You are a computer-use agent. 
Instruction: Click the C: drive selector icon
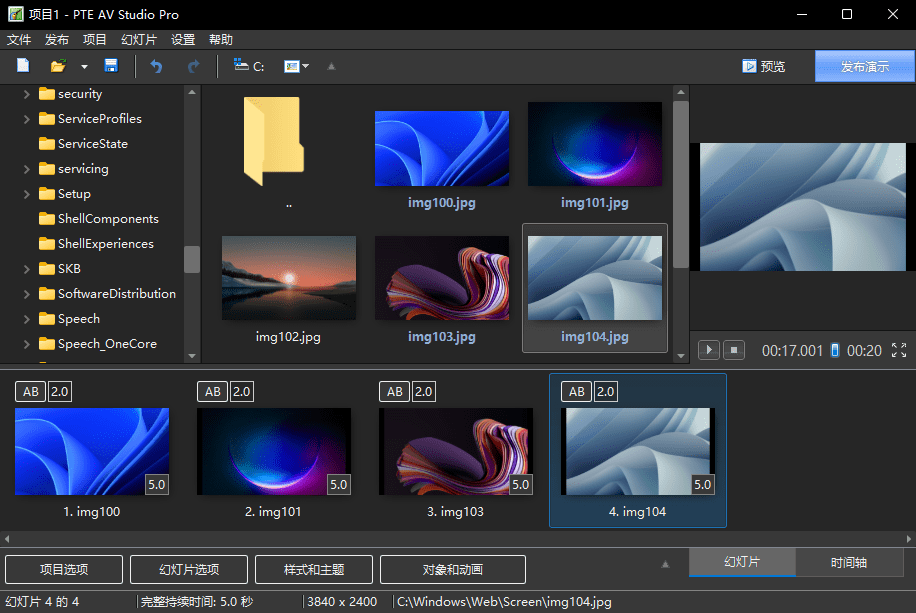248,66
